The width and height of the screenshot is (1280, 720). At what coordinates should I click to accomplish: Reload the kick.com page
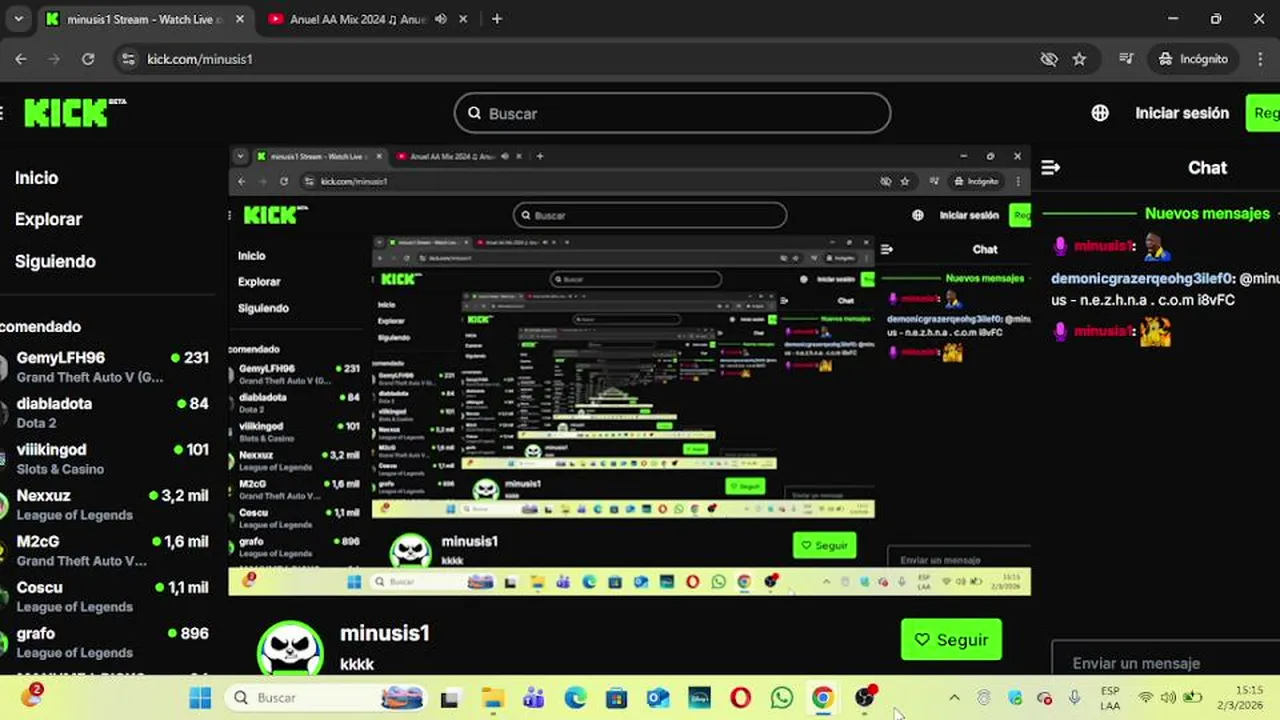click(88, 59)
